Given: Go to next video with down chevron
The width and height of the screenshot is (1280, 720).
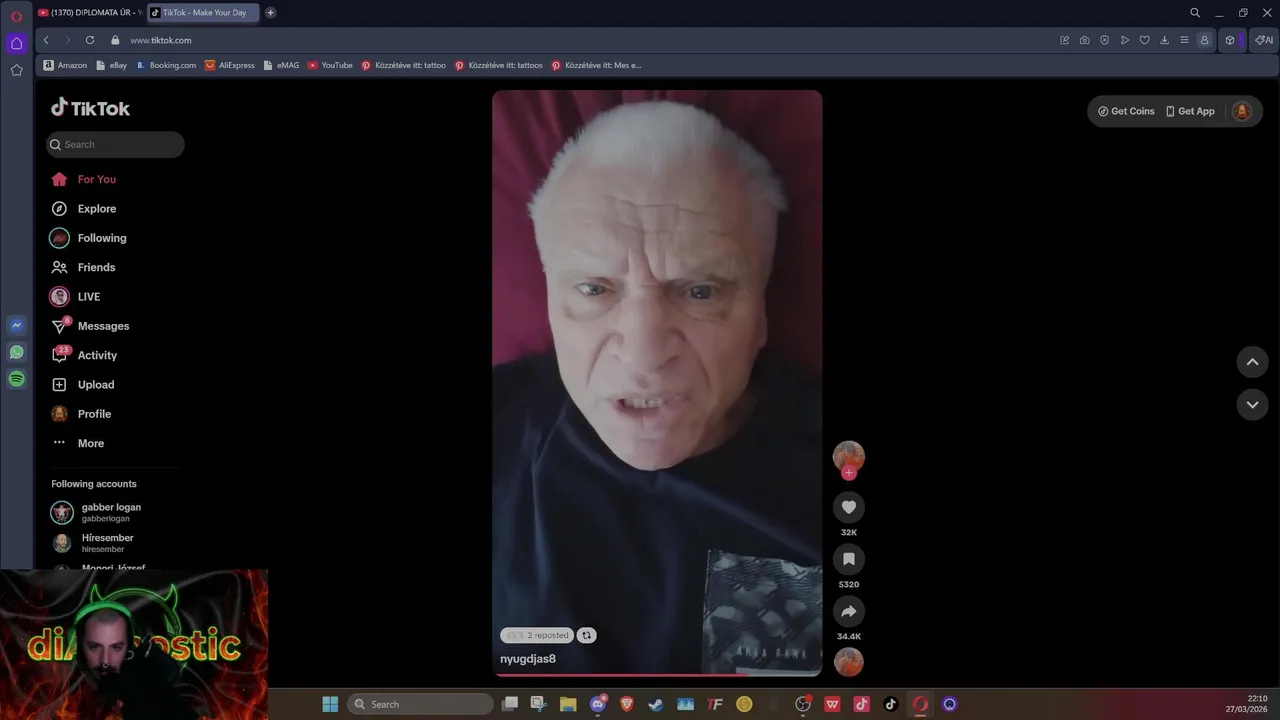Looking at the screenshot, I should [x=1252, y=404].
